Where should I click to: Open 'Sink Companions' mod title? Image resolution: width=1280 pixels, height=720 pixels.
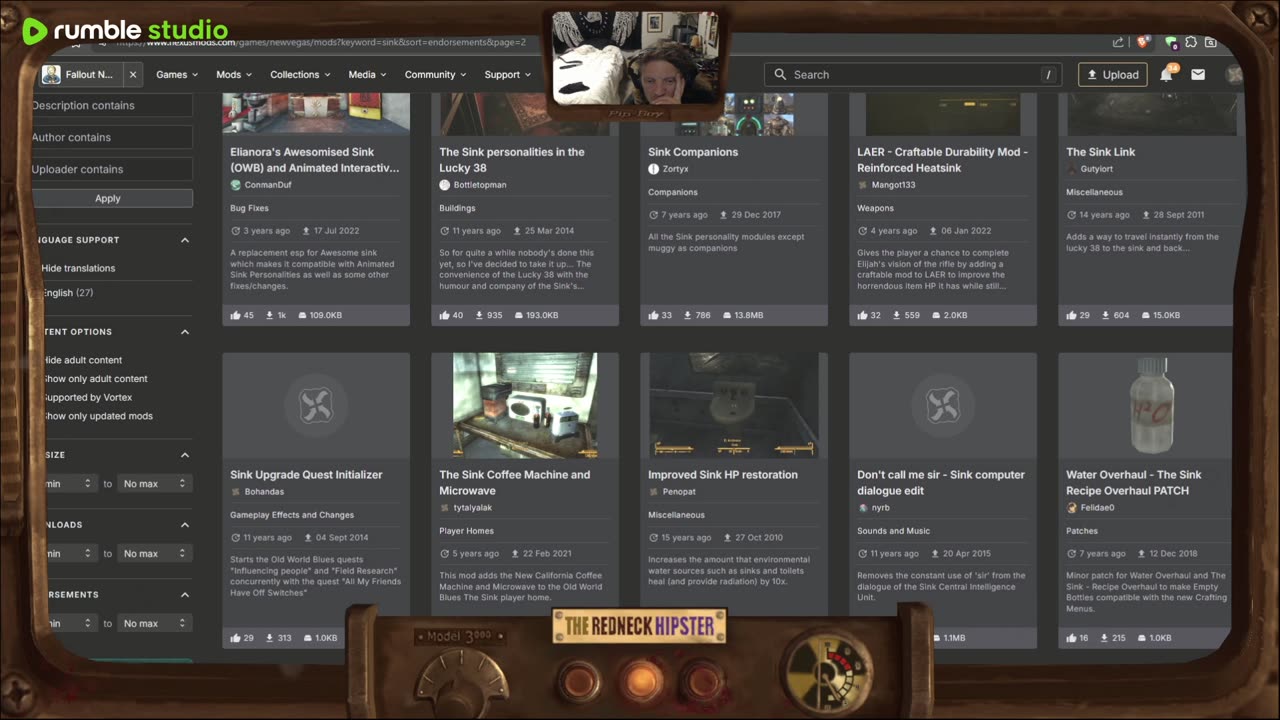pyautogui.click(x=693, y=152)
